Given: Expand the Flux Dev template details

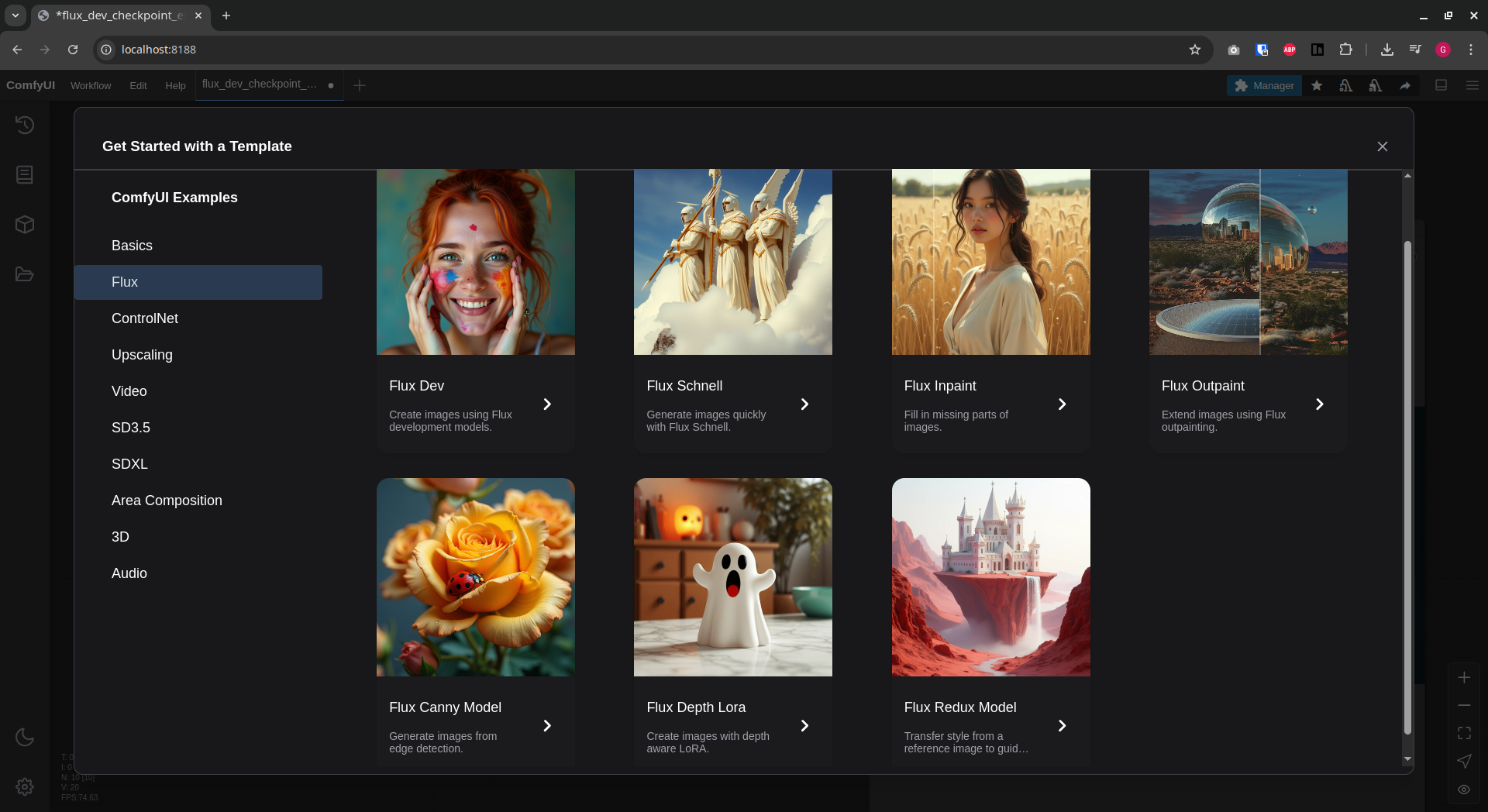Looking at the screenshot, I should pyautogui.click(x=547, y=404).
